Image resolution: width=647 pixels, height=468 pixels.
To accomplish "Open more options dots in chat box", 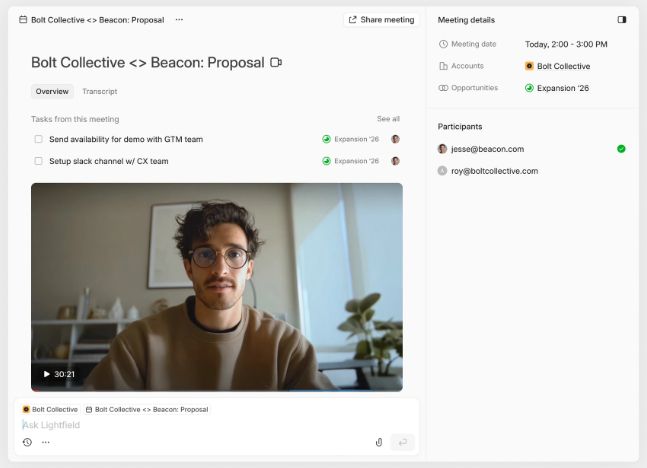I will coord(46,442).
